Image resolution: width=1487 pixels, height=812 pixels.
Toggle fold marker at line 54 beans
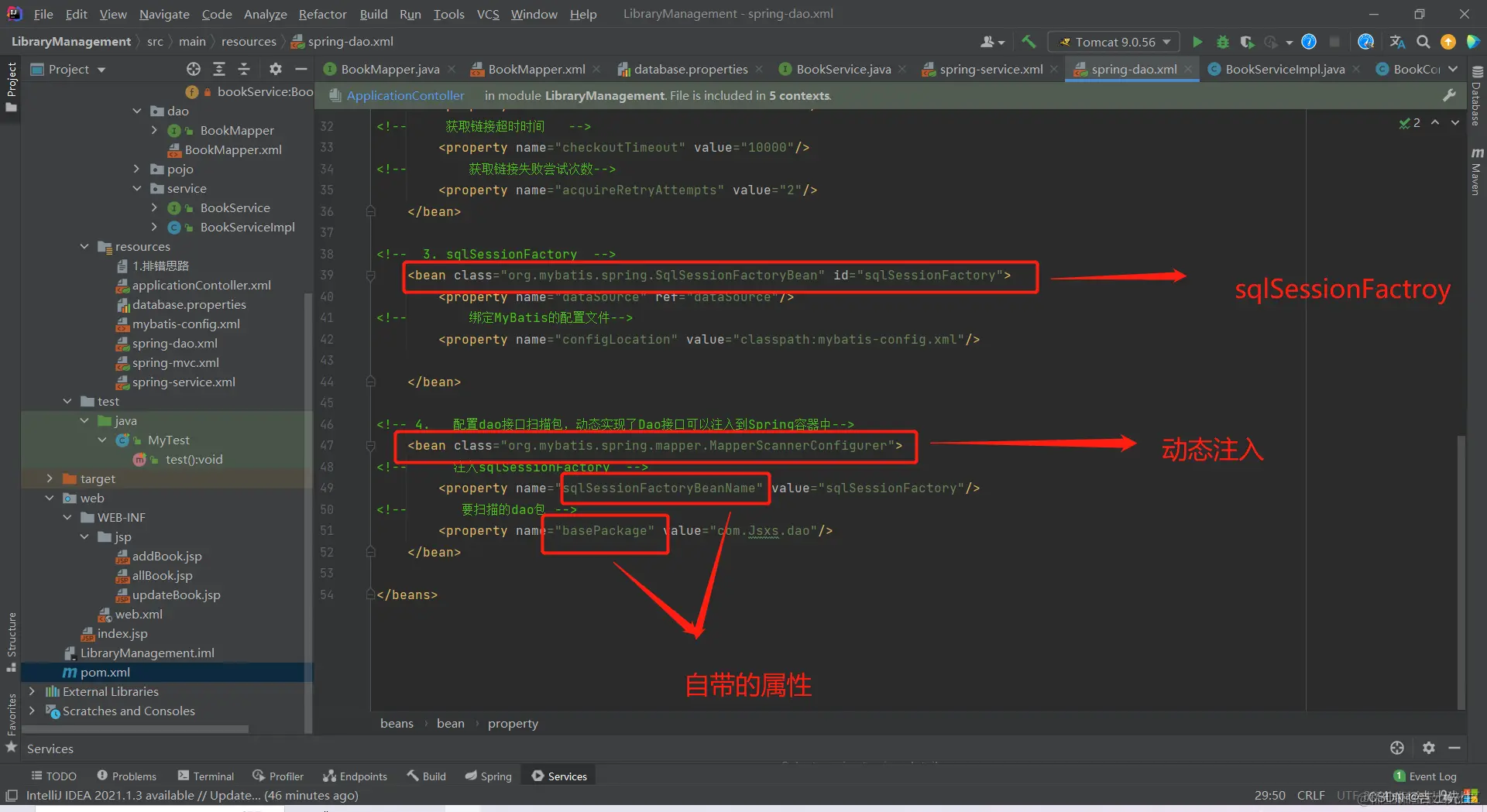click(370, 594)
